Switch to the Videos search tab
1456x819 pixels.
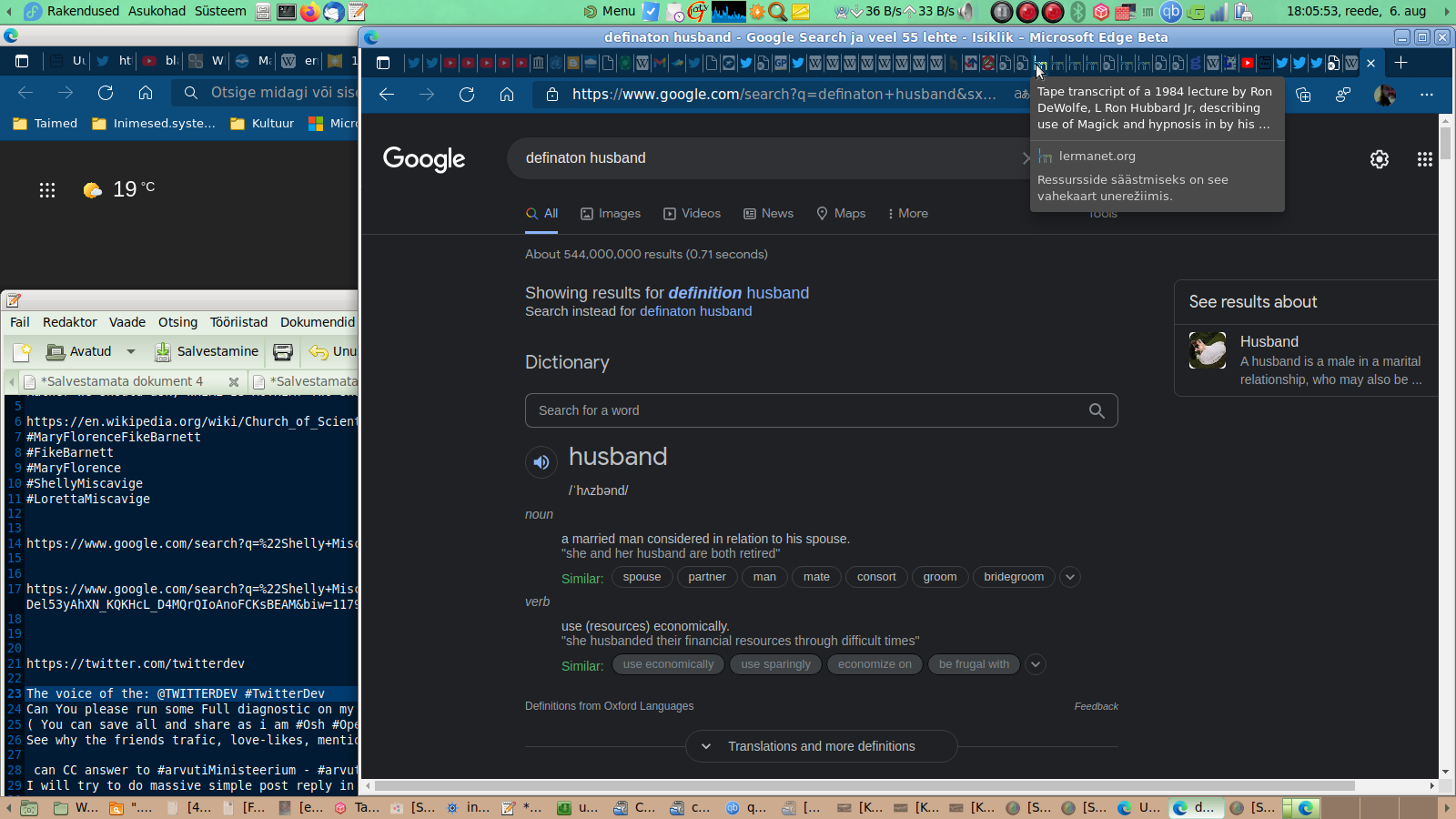tap(692, 214)
